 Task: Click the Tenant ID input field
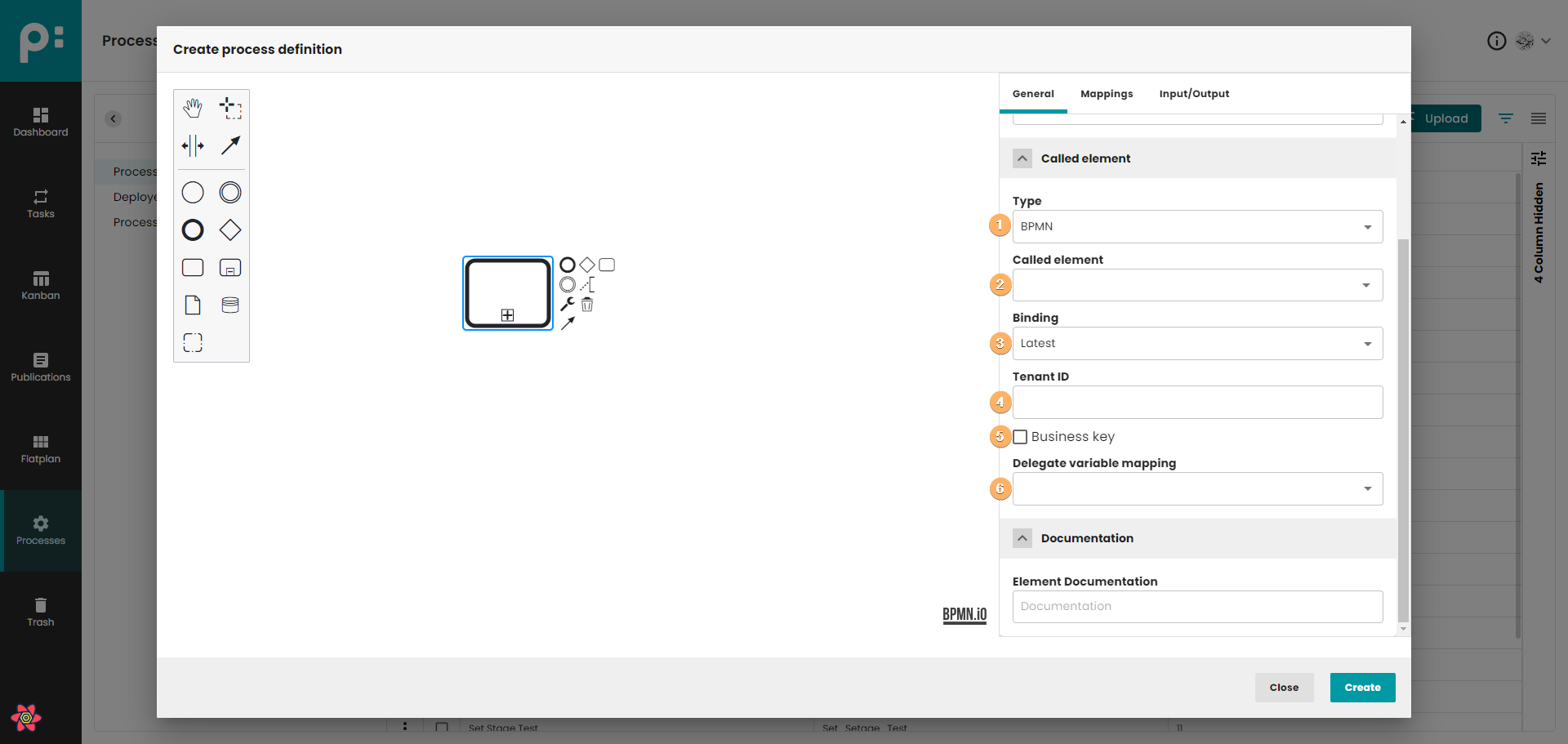pyautogui.click(x=1197, y=403)
